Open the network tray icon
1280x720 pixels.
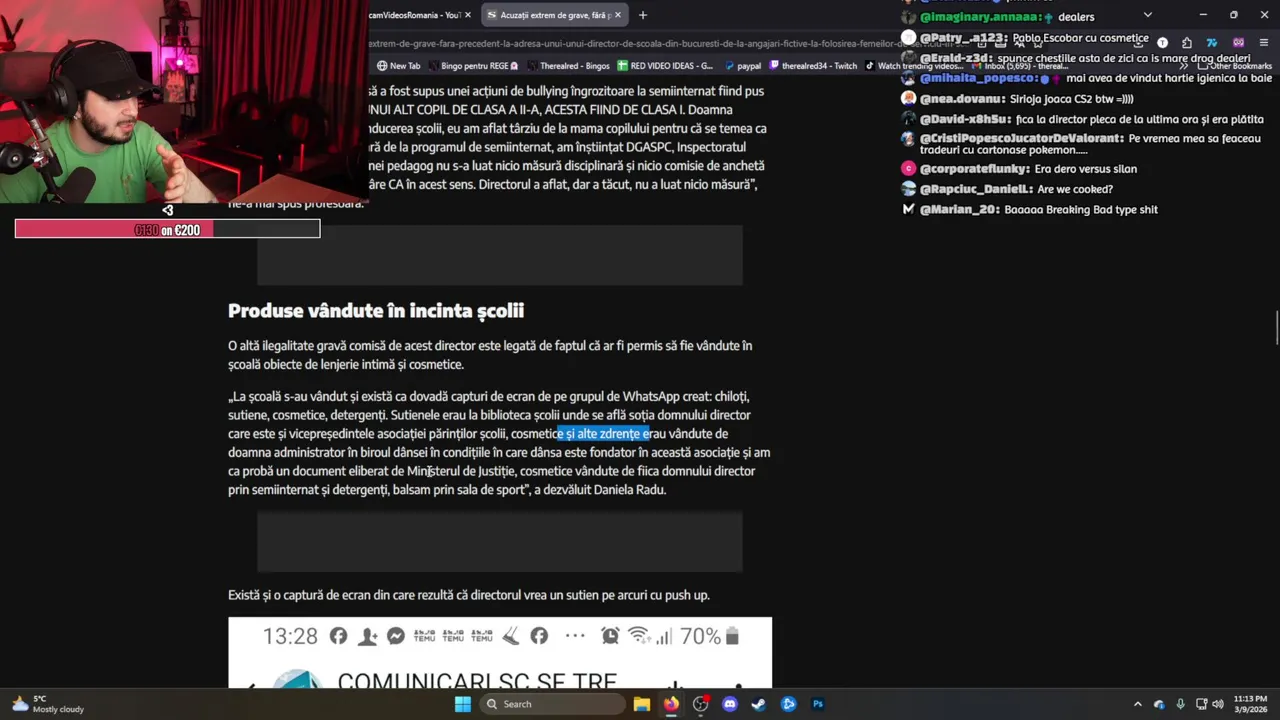coord(1201,704)
